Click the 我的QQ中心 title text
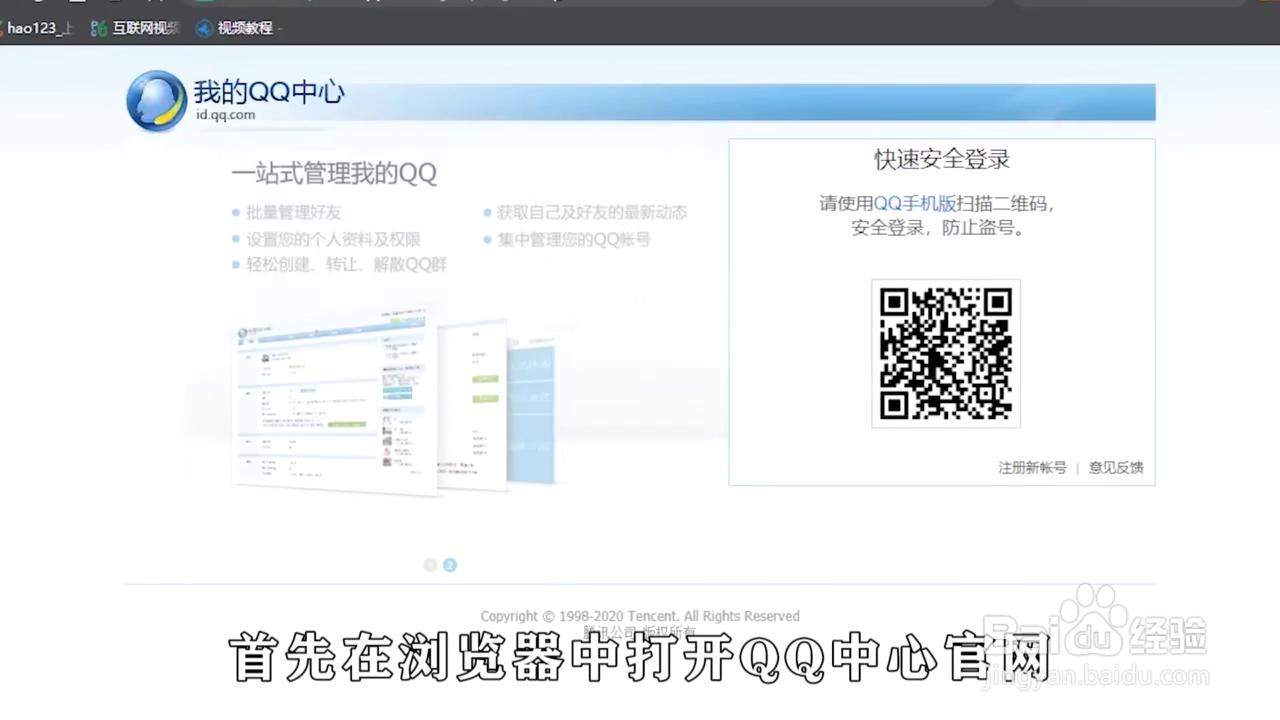The image size is (1280, 720). (269, 93)
